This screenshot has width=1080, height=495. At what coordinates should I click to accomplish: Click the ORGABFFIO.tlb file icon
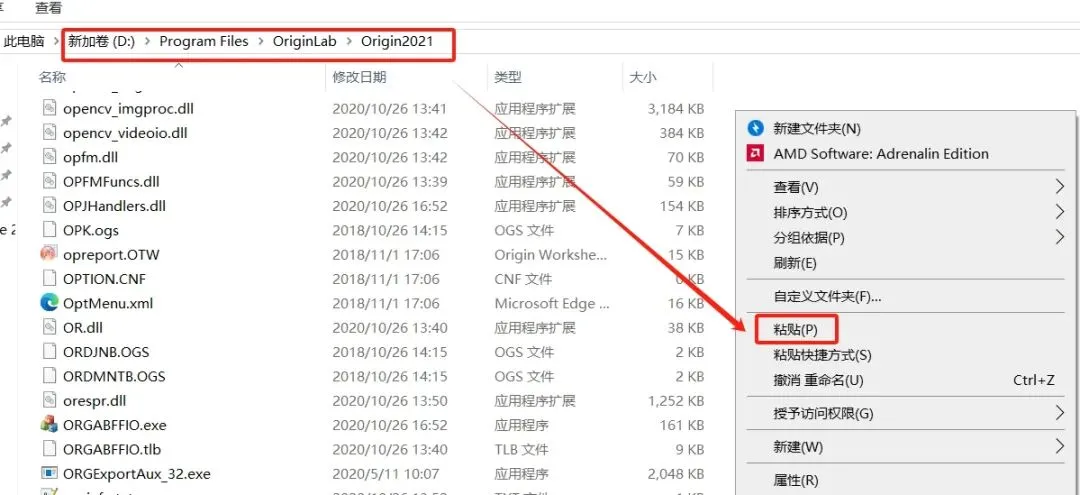(48, 449)
